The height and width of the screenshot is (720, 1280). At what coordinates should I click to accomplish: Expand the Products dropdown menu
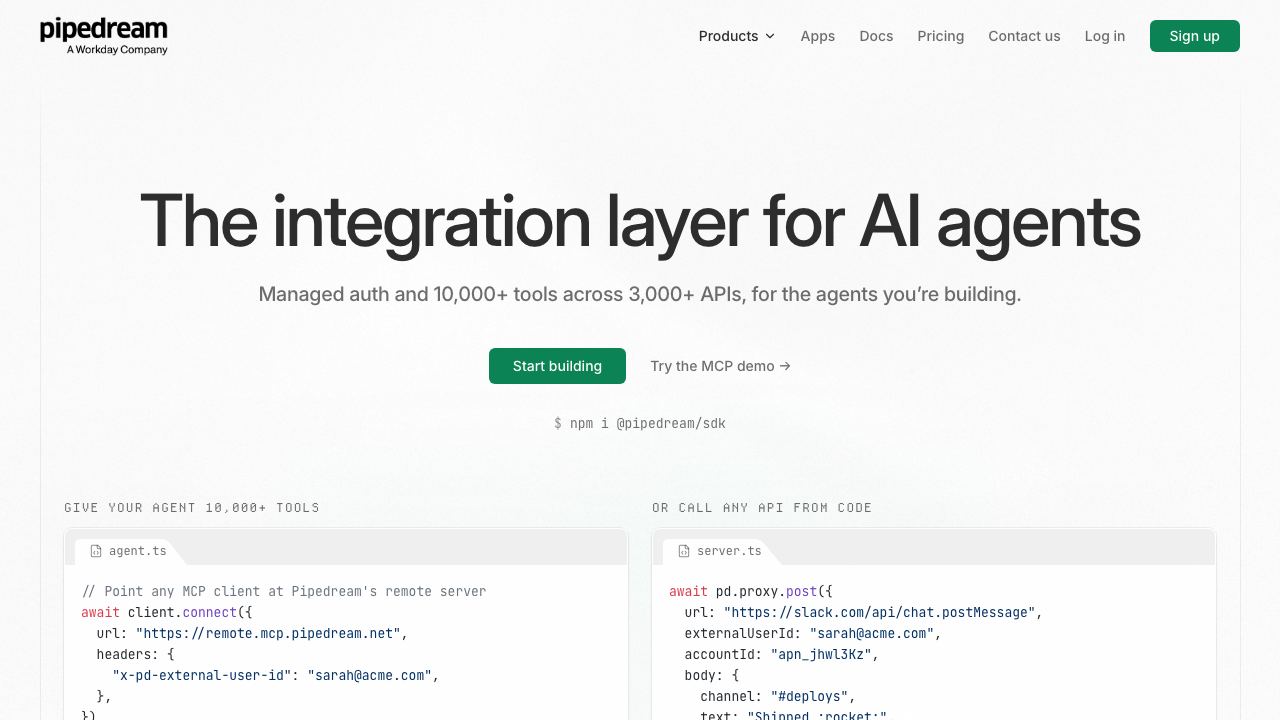click(737, 36)
